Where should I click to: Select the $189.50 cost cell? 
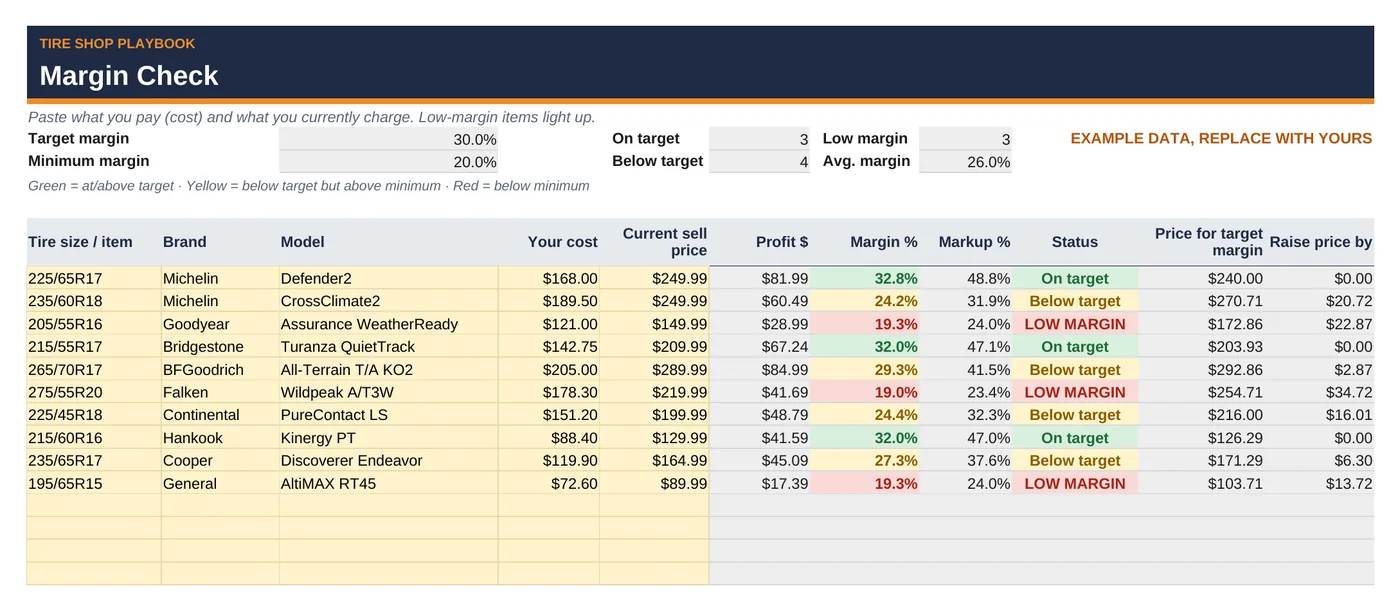click(549, 301)
